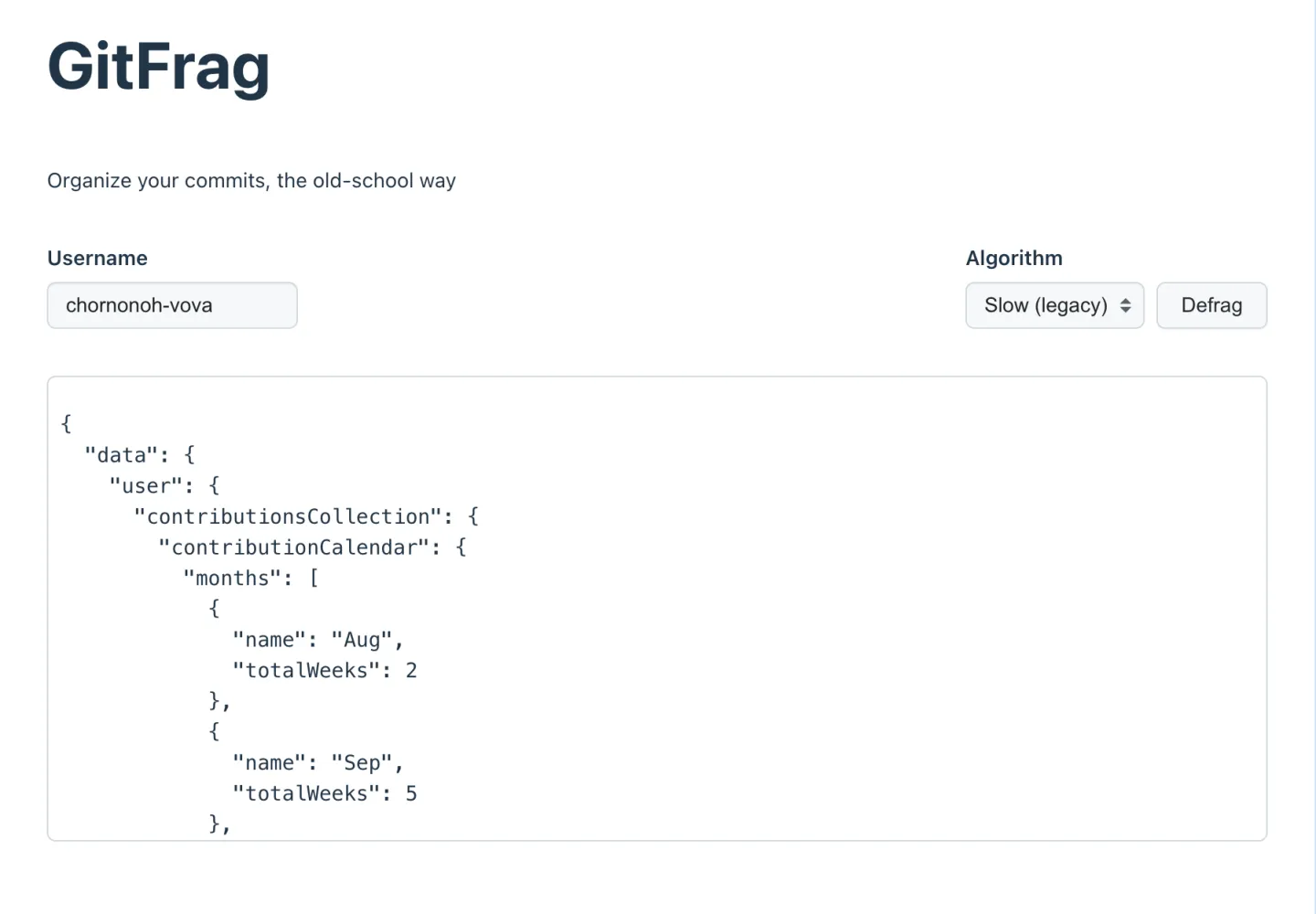Click the tagline about organizing commits
Viewport: 1316px width, 914px height.
tap(251, 181)
